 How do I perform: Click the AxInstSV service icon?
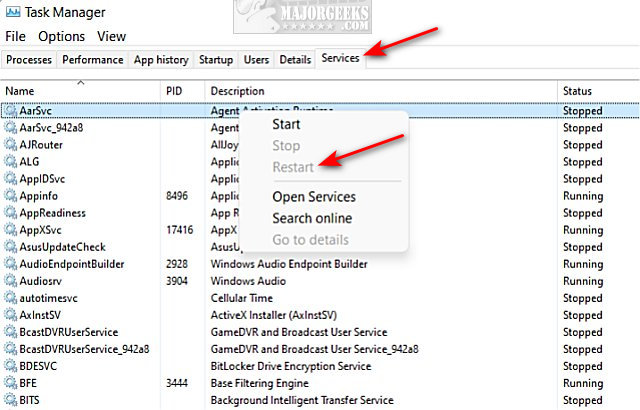click(x=11, y=315)
